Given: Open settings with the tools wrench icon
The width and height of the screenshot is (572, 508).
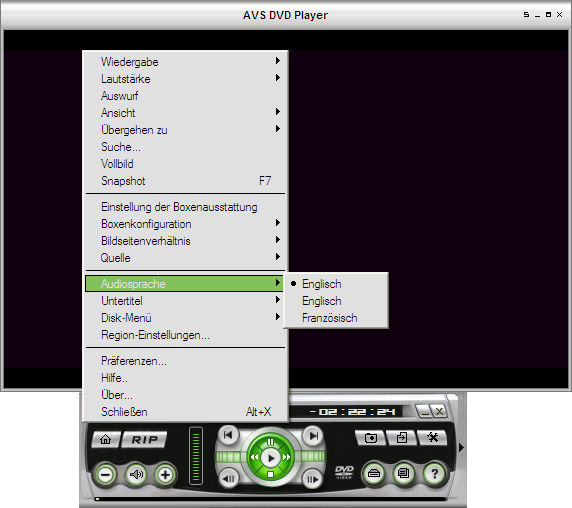Looking at the screenshot, I should click(x=433, y=437).
